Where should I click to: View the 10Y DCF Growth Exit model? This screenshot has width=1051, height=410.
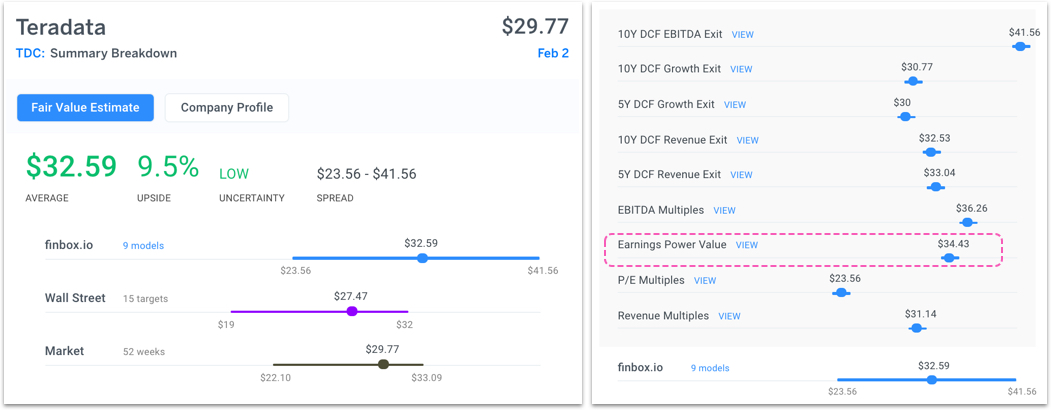(x=741, y=69)
